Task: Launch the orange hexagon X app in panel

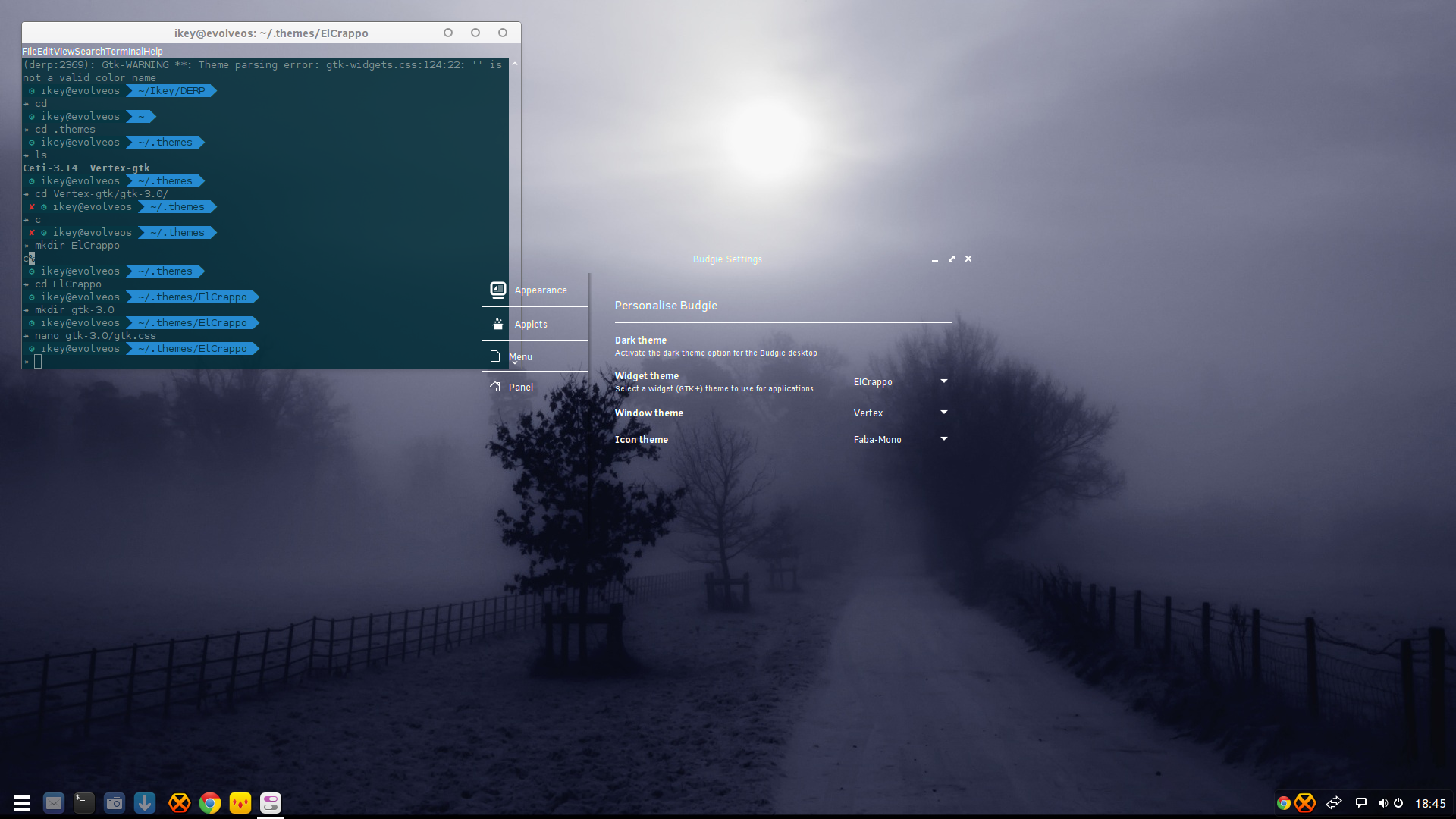Action: tap(179, 802)
